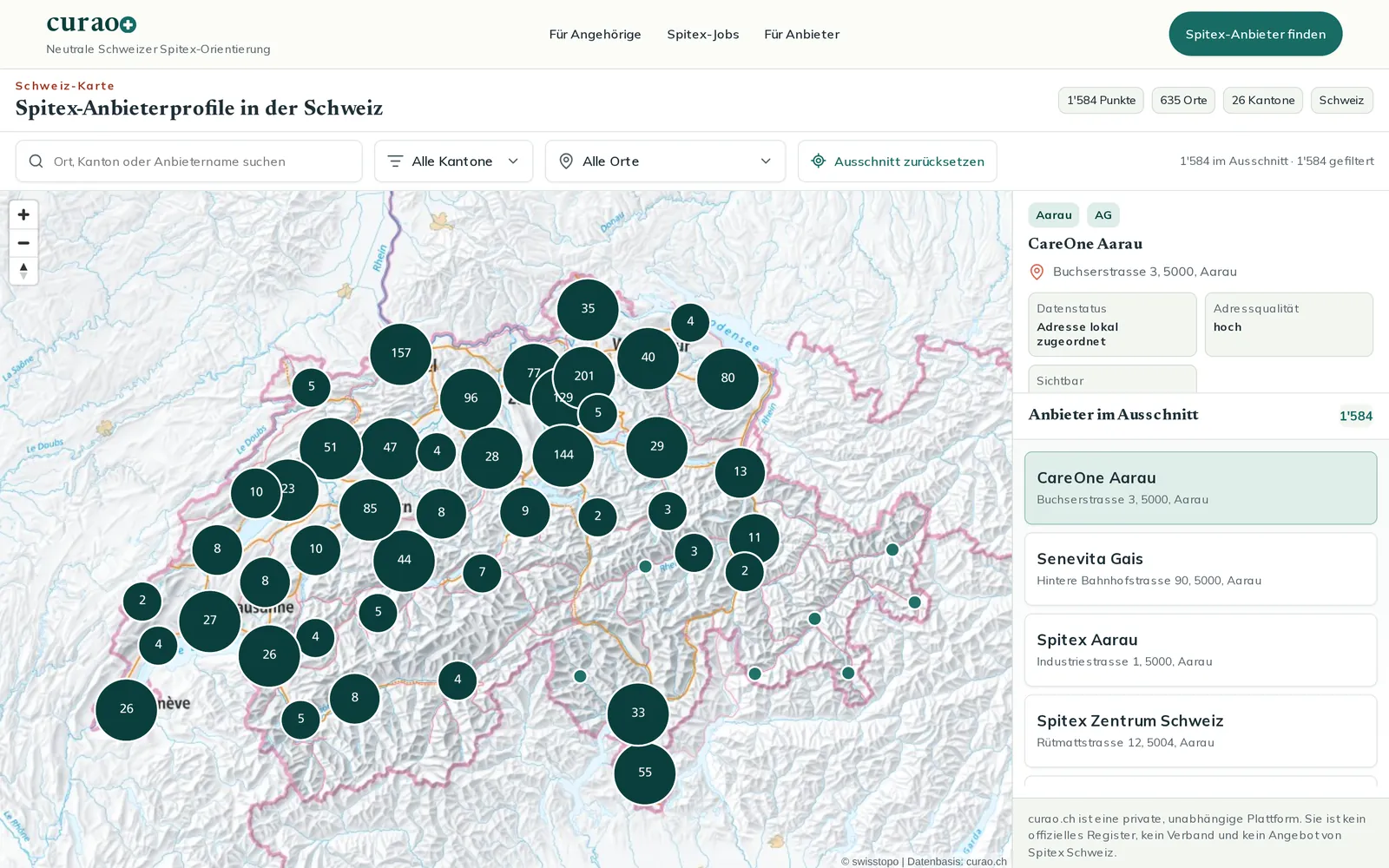Viewport: 1389px width, 868px height.
Task: Focus the Ort, Kanton oder Anbietername search field
Action: click(188, 161)
